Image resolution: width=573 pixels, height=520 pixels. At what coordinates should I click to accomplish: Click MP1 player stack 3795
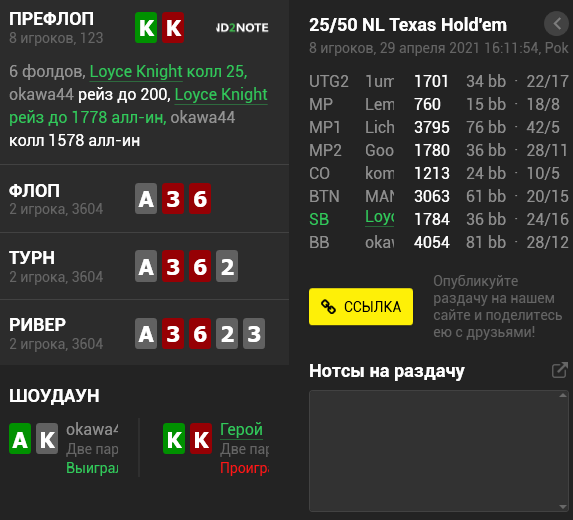click(x=432, y=128)
